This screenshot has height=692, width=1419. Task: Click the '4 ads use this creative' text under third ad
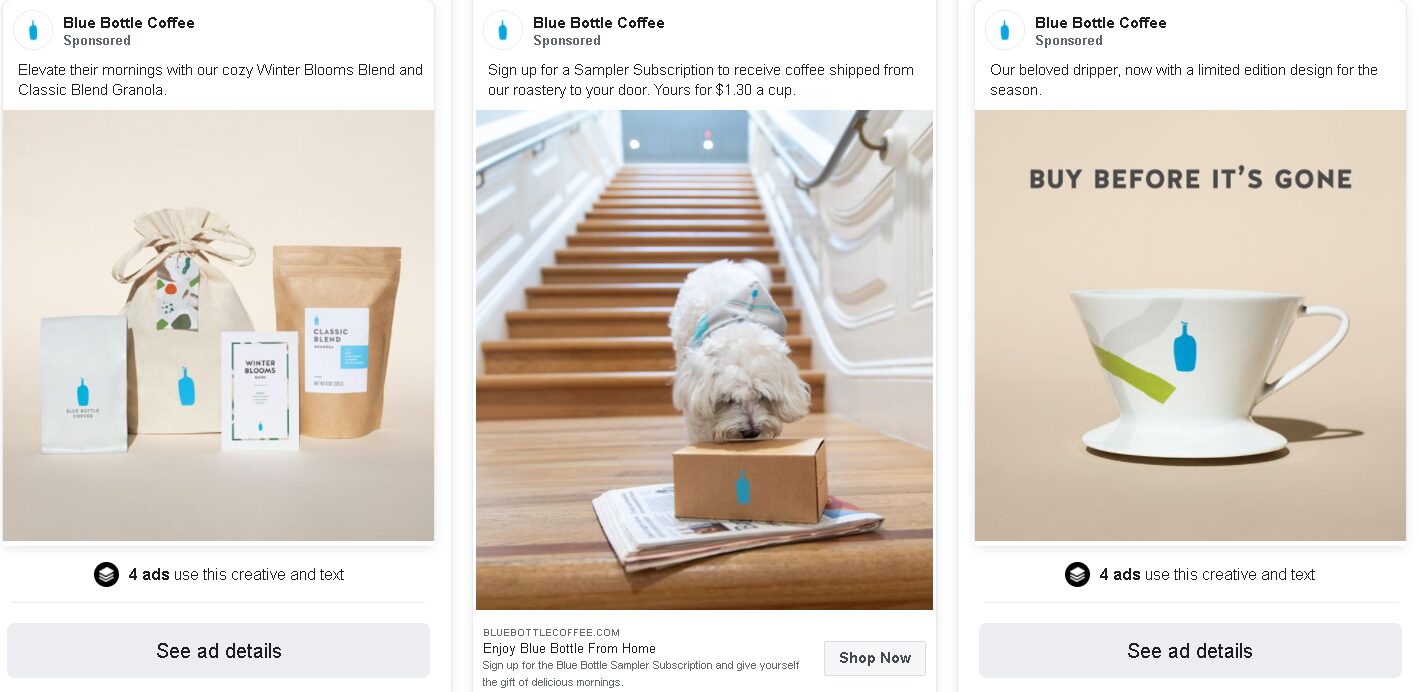pyautogui.click(x=1207, y=574)
